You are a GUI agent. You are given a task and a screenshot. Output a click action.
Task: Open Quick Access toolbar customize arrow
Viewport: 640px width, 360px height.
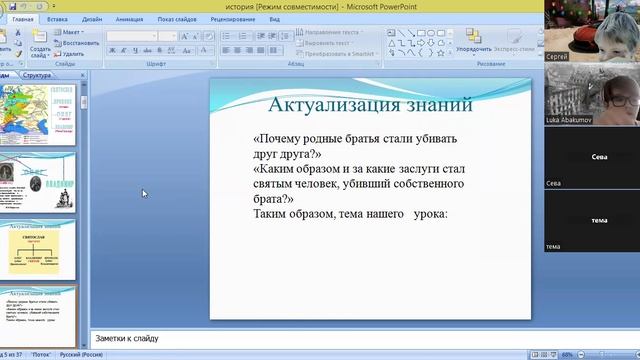pos(53,7)
